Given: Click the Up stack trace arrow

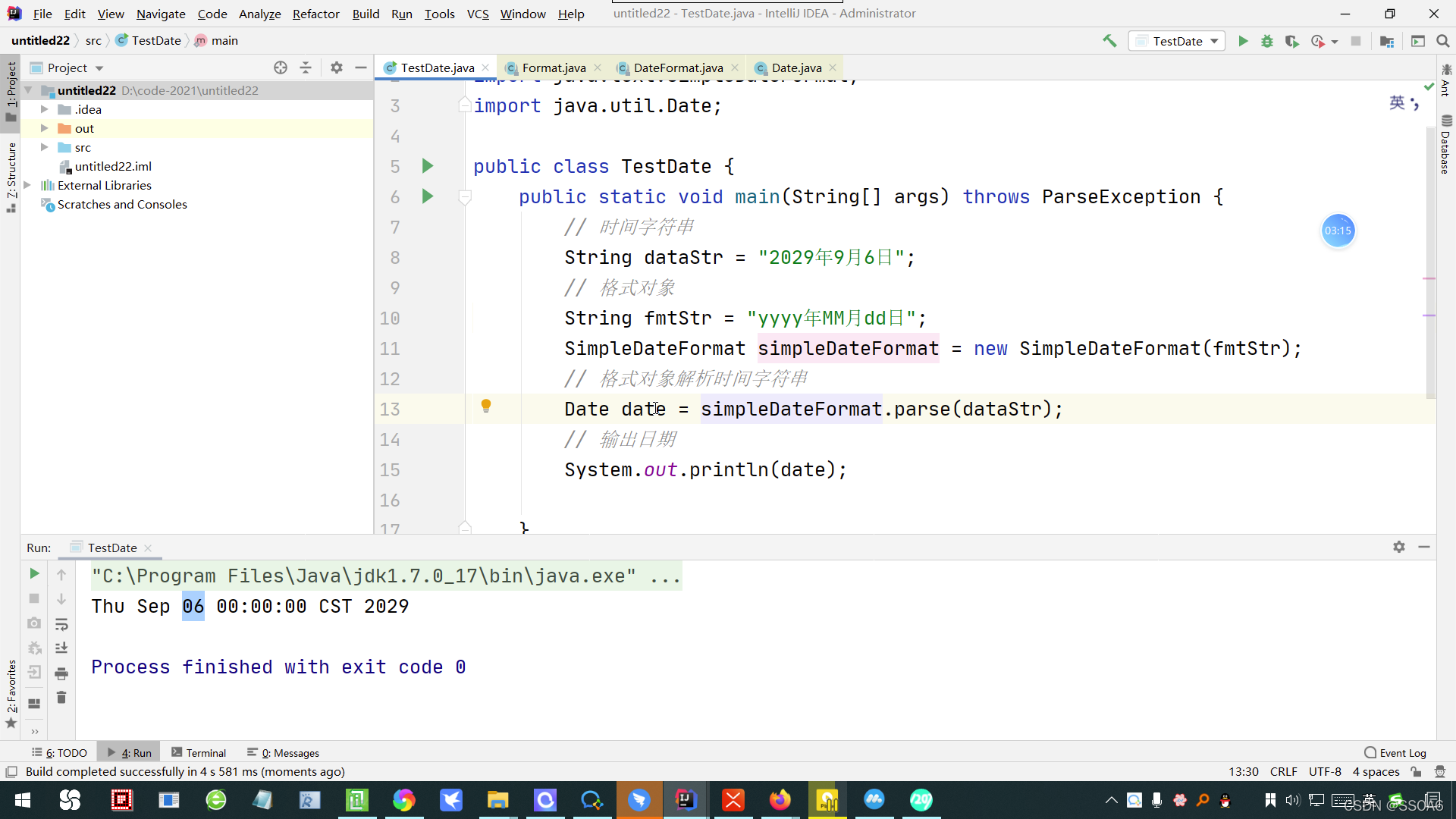Looking at the screenshot, I should click(61, 575).
